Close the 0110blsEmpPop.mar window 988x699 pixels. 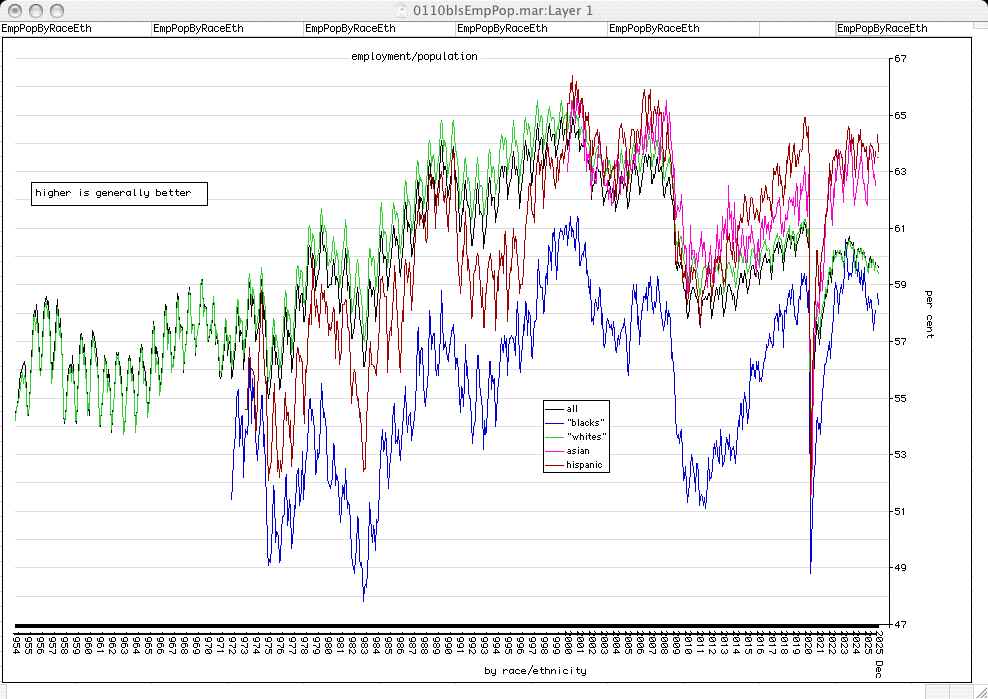pyautogui.click(x=14, y=10)
